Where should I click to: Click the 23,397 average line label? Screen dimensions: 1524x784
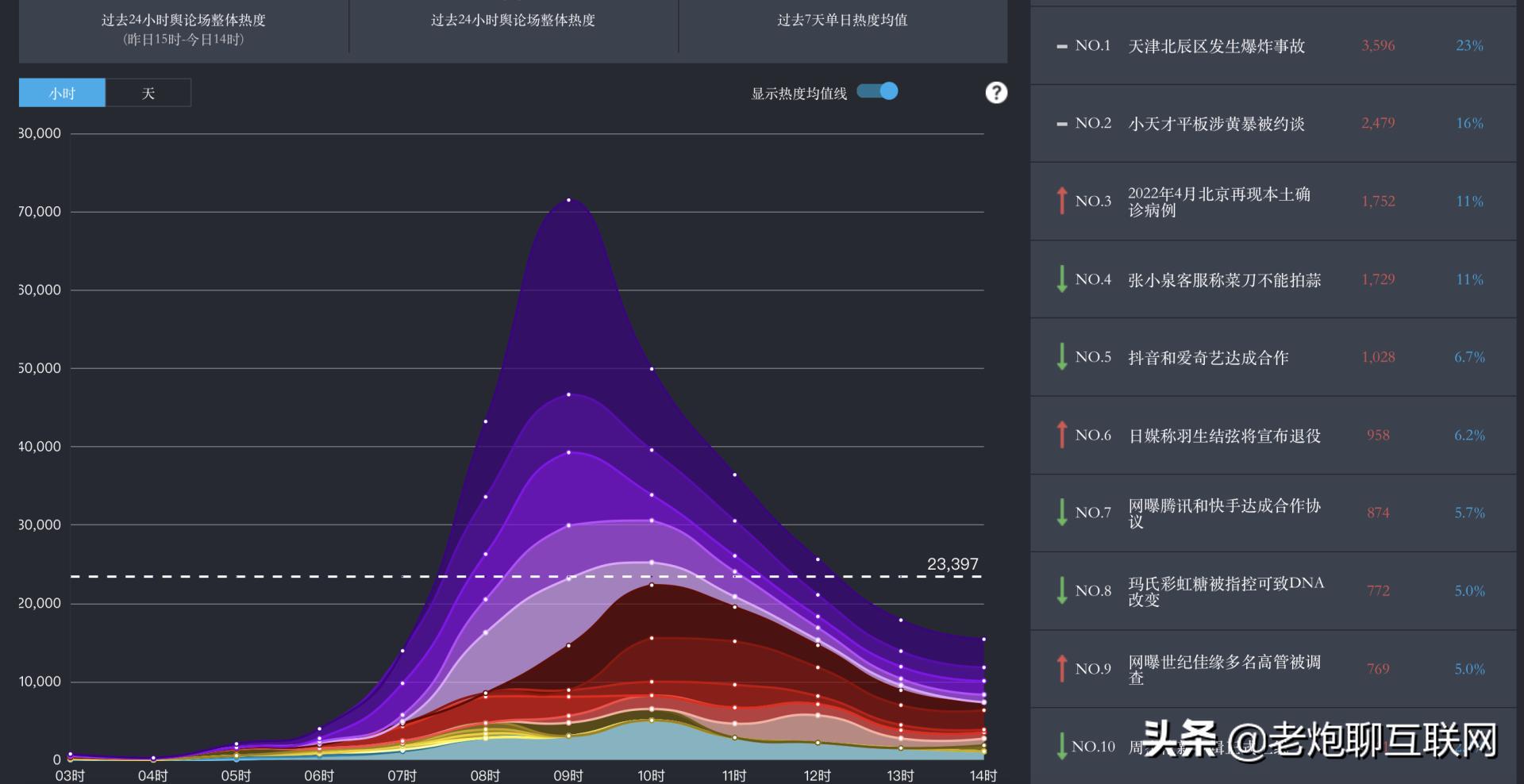point(952,564)
